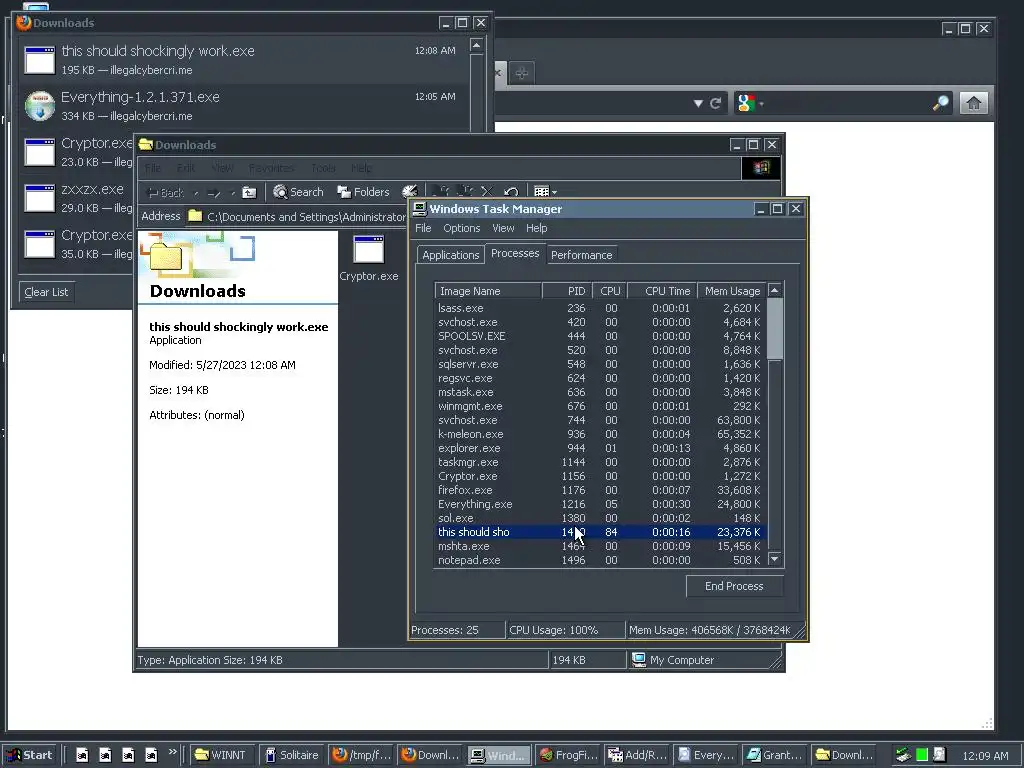Image resolution: width=1024 pixels, height=768 pixels.
Task: Sort processes by CPU Time column header
Action: (x=662, y=291)
